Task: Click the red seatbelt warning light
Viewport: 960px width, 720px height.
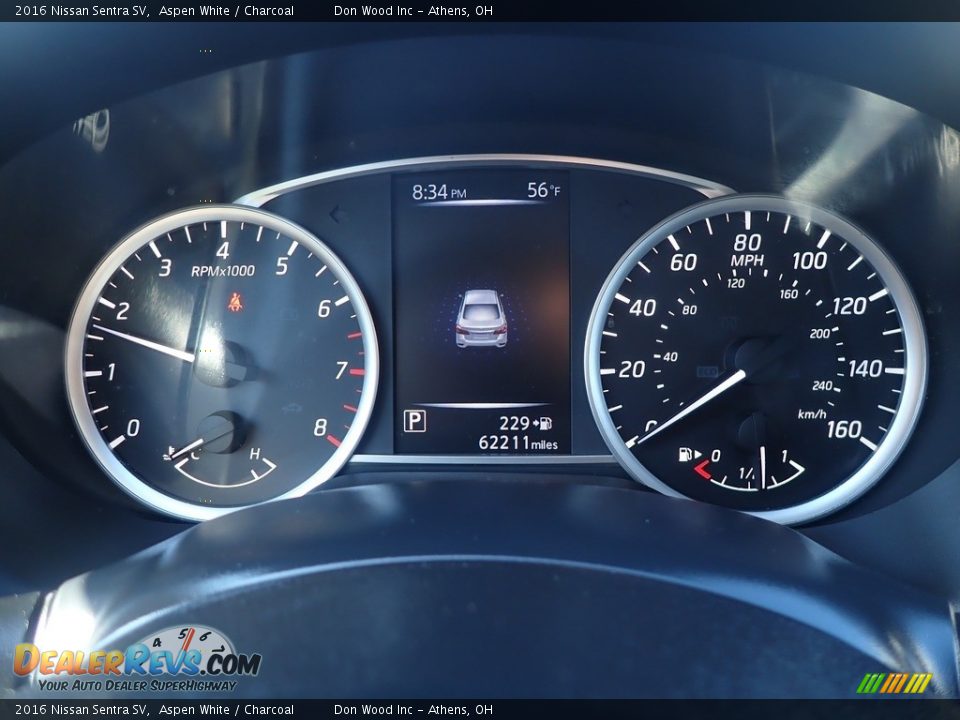Action: coord(235,302)
